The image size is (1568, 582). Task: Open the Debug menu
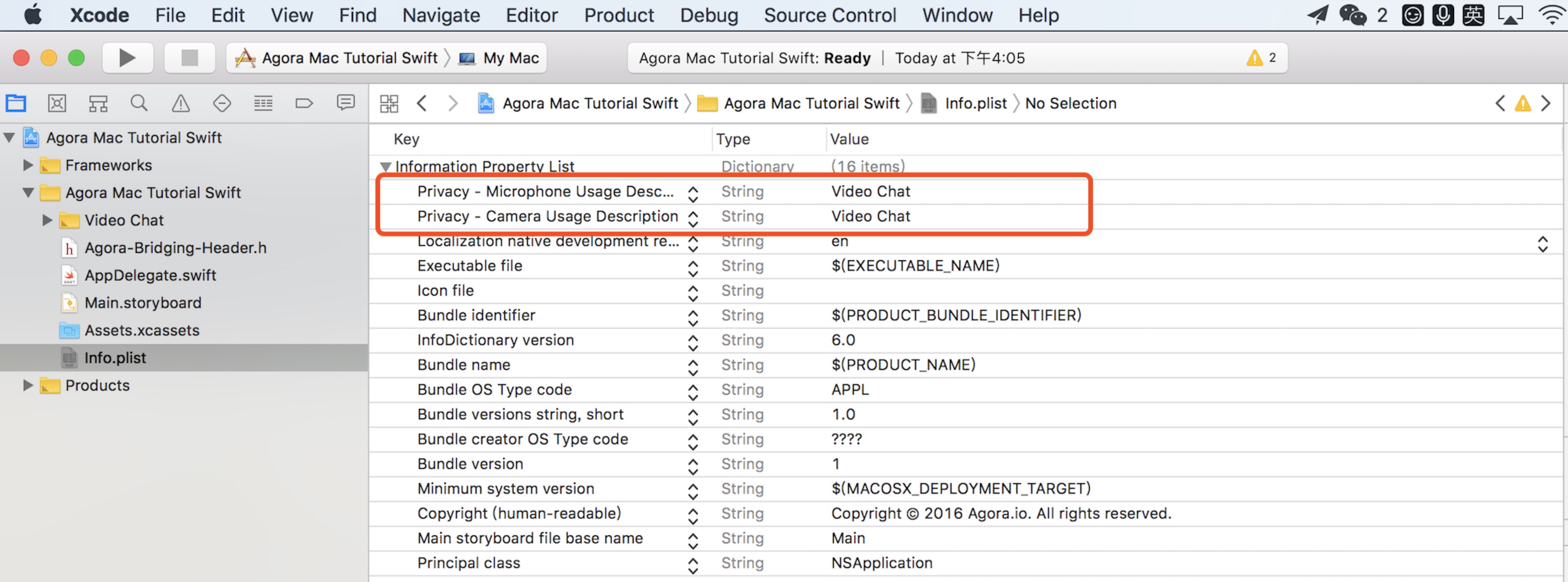[709, 15]
